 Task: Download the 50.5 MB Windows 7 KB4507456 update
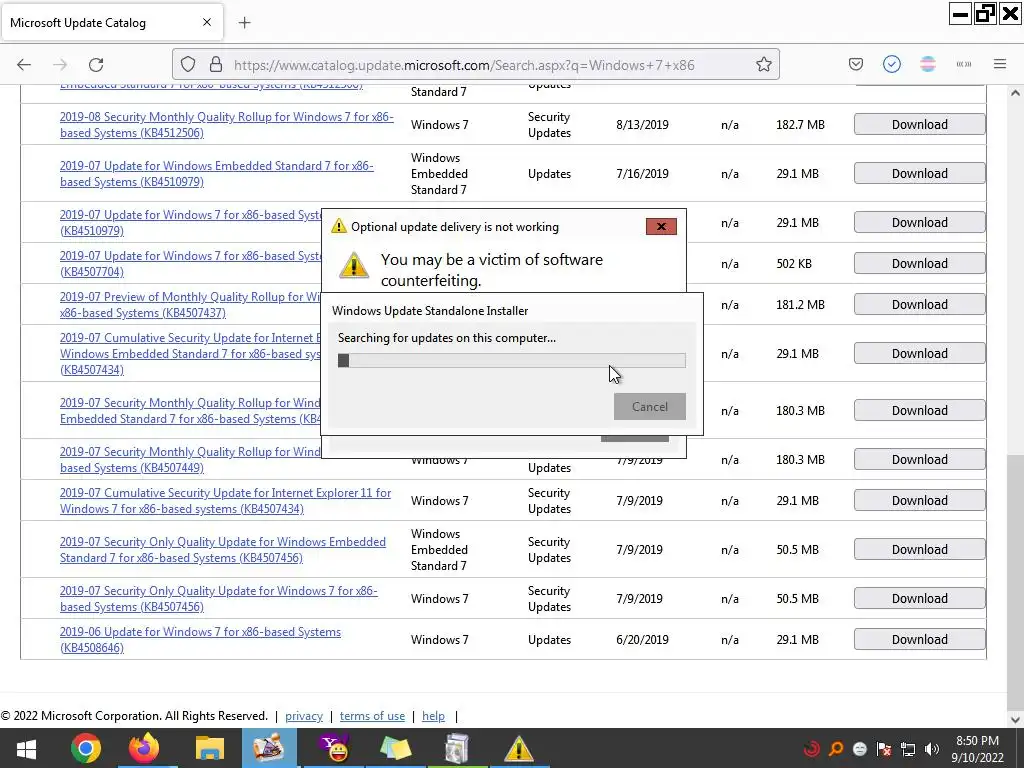click(x=920, y=598)
